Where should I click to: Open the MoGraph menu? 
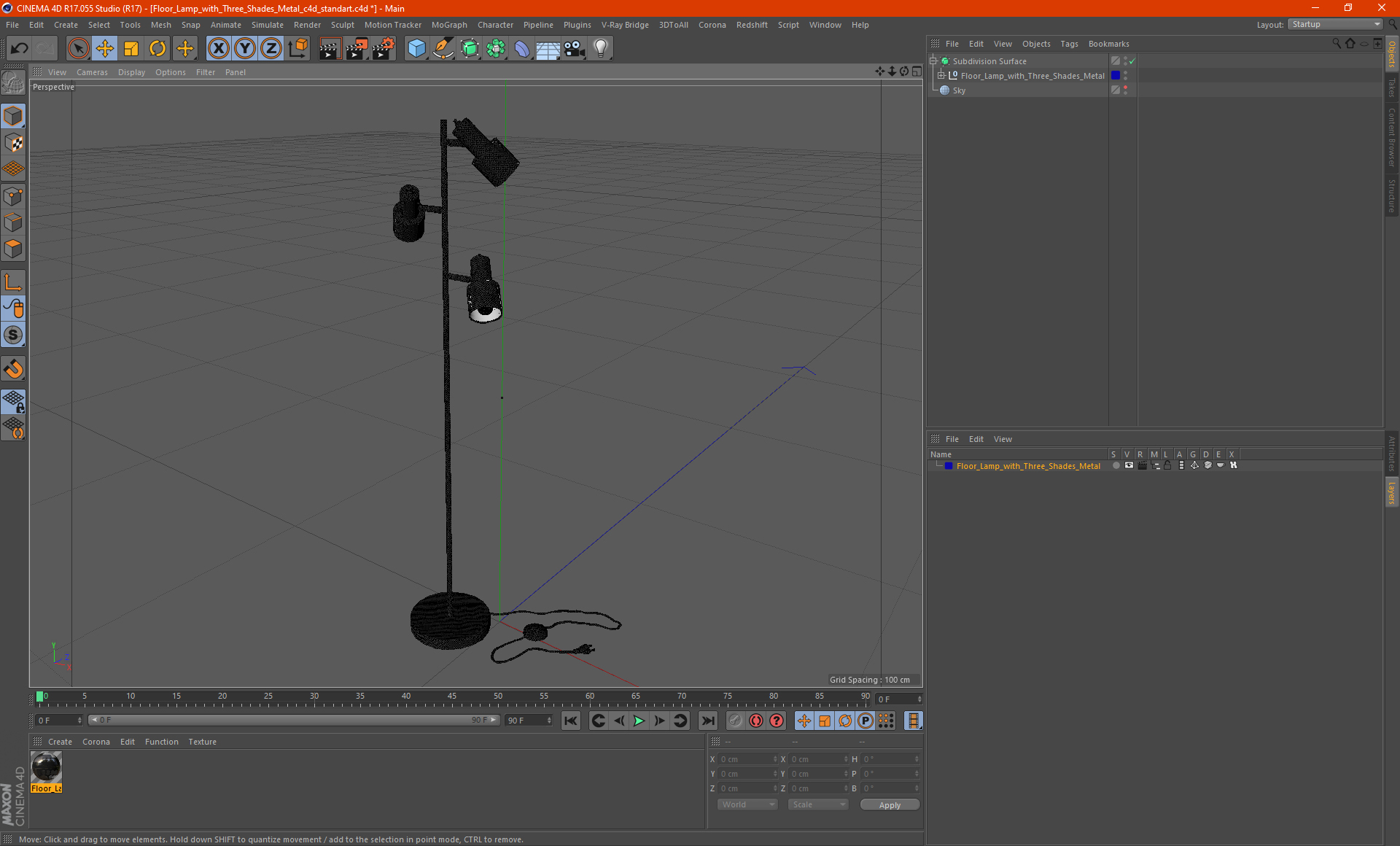coord(449,25)
